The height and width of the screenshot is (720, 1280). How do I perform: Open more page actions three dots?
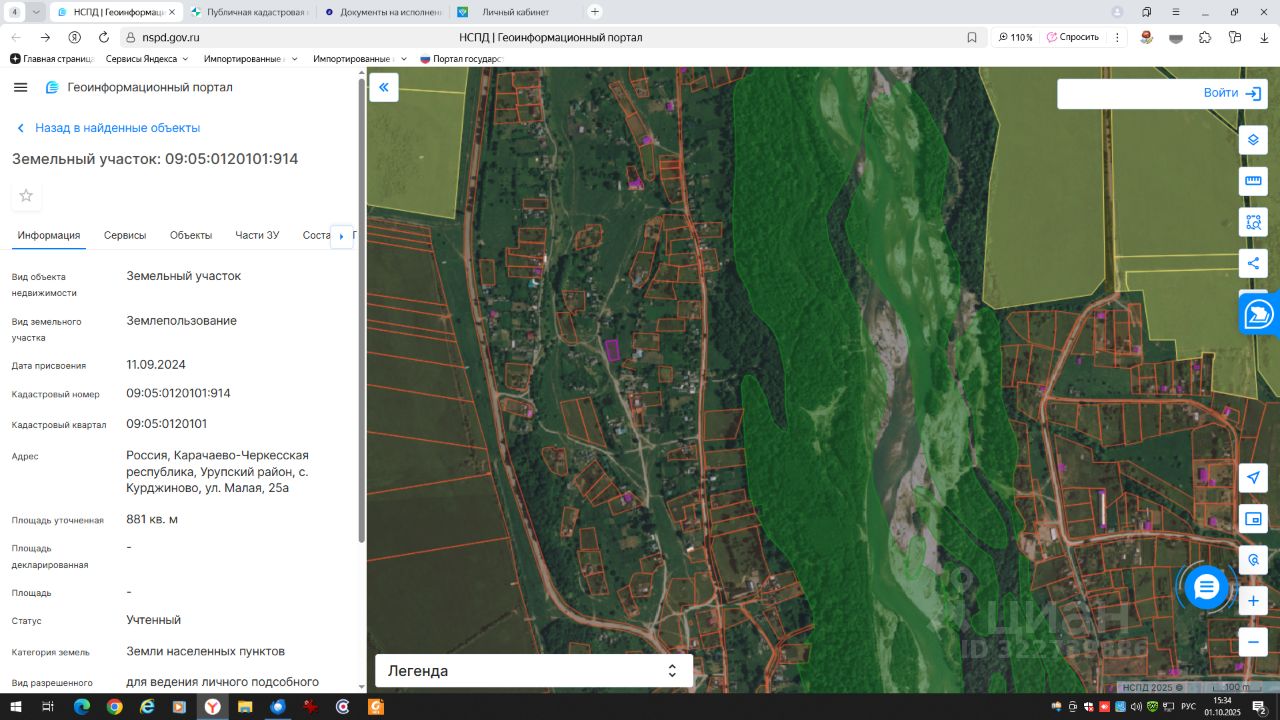(1116, 37)
